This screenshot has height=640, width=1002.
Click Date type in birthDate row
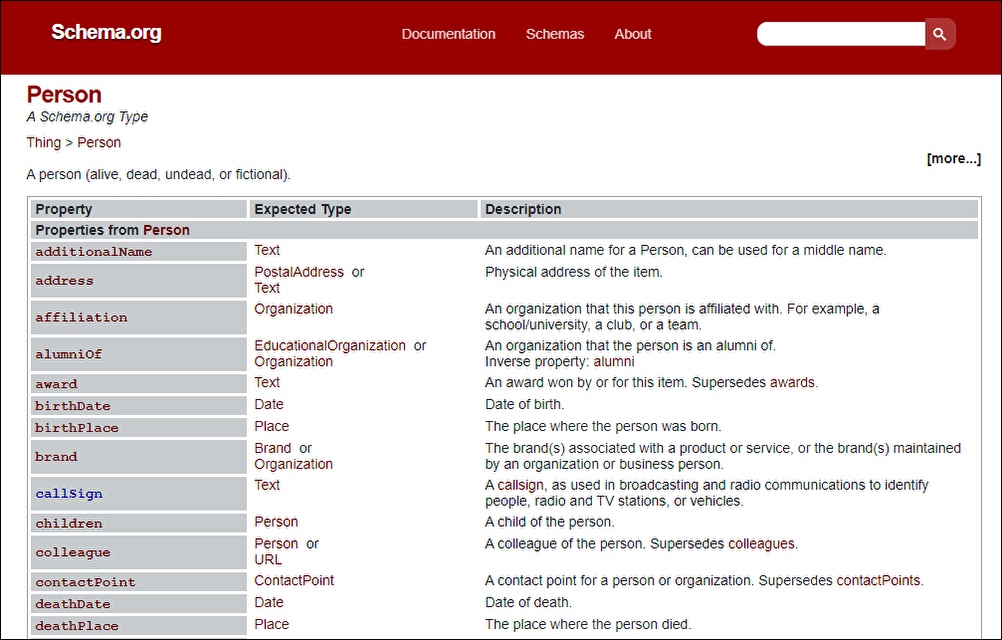(x=269, y=404)
